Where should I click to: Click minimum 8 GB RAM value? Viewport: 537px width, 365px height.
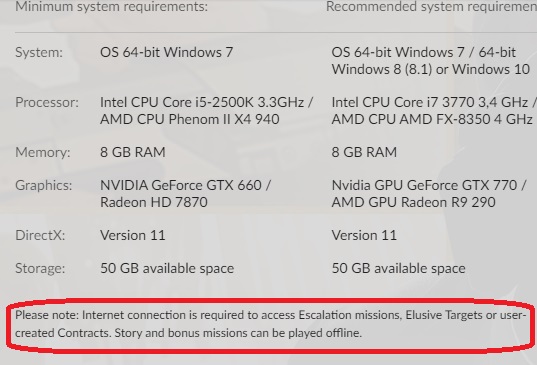133,152
